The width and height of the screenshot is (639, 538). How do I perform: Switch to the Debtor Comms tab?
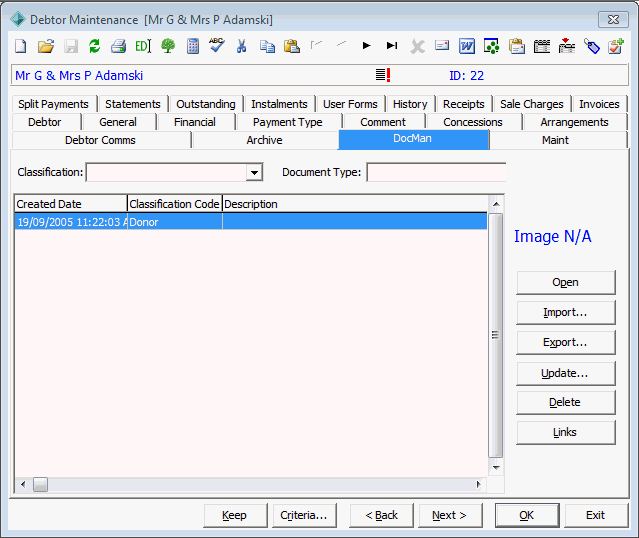(x=100, y=140)
